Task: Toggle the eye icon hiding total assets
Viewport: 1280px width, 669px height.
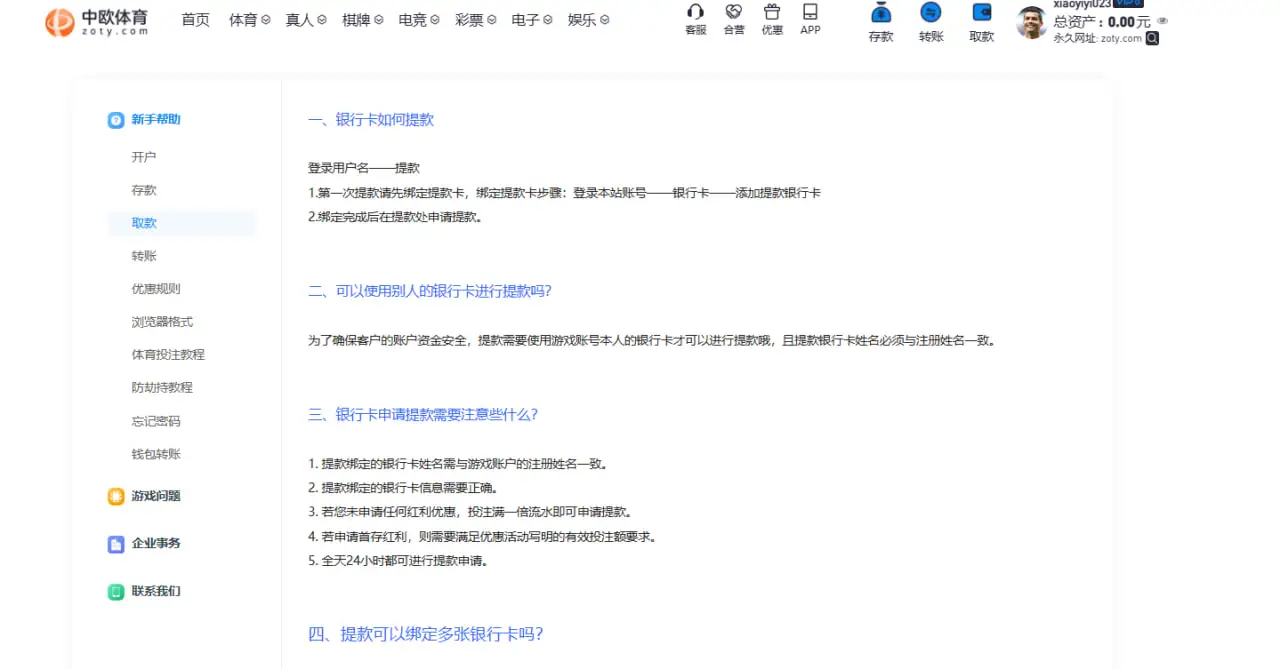Action: click(1161, 20)
